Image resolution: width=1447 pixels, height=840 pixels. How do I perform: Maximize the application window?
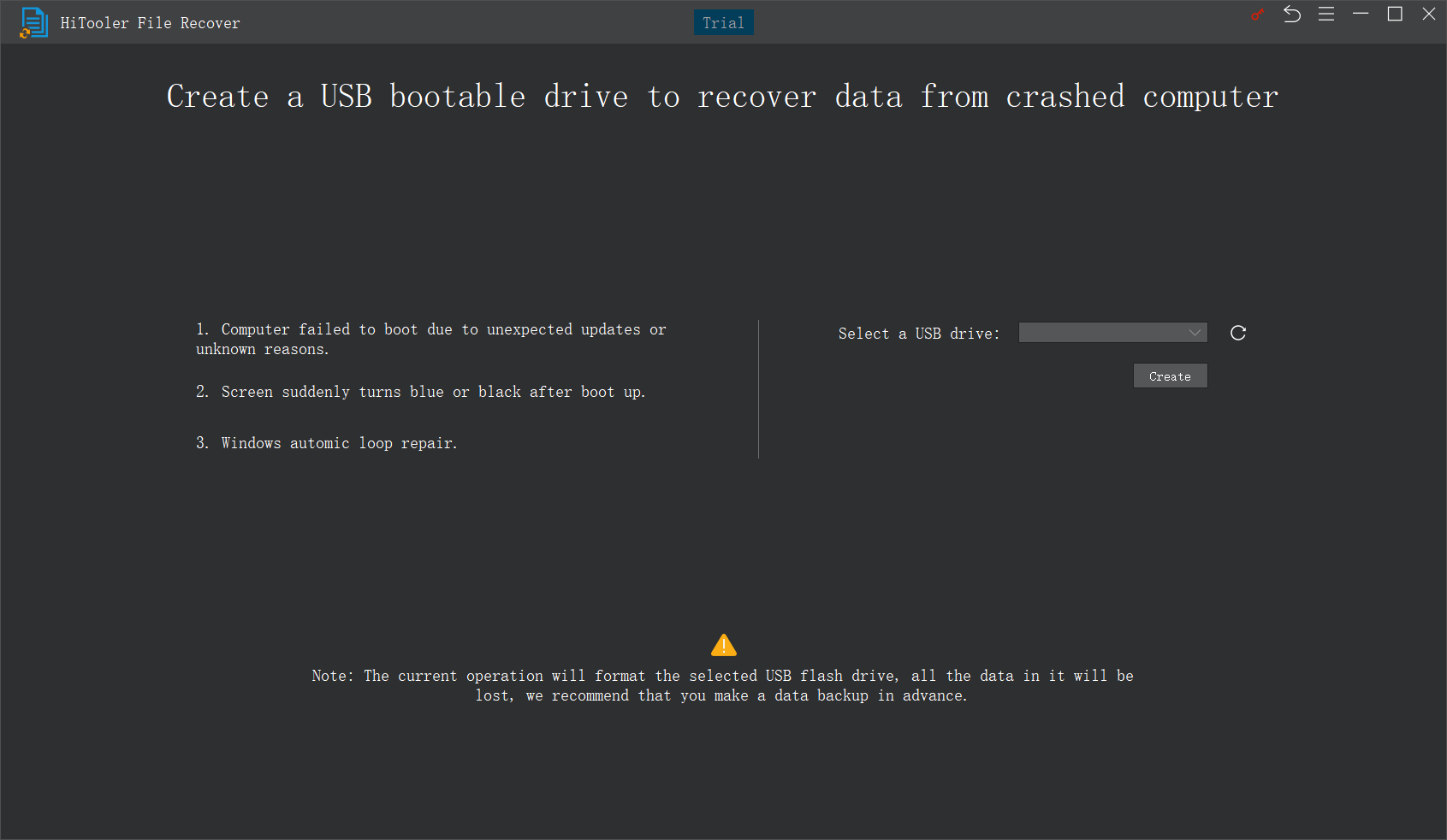(x=1395, y=14)
